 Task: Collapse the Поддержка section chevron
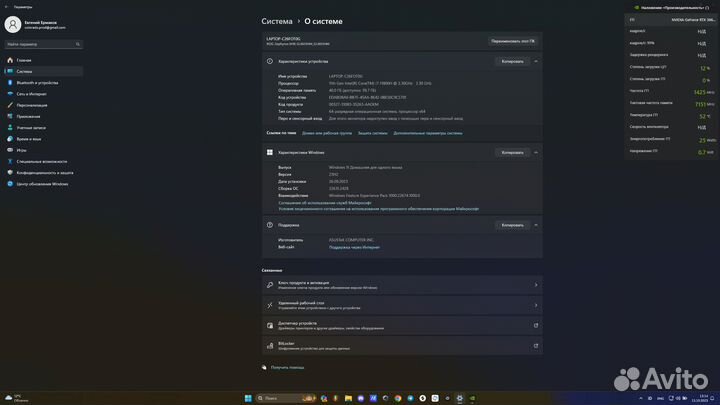[536, 225]
